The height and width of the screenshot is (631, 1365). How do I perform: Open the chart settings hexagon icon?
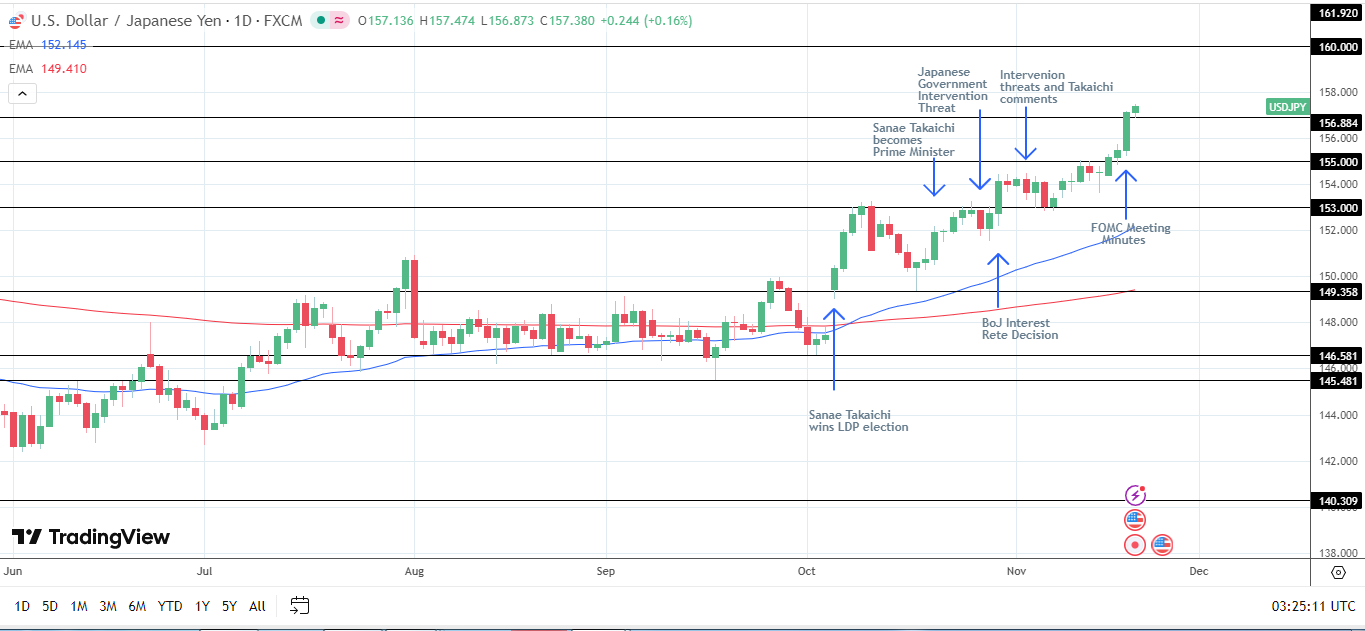[1338, 572]
